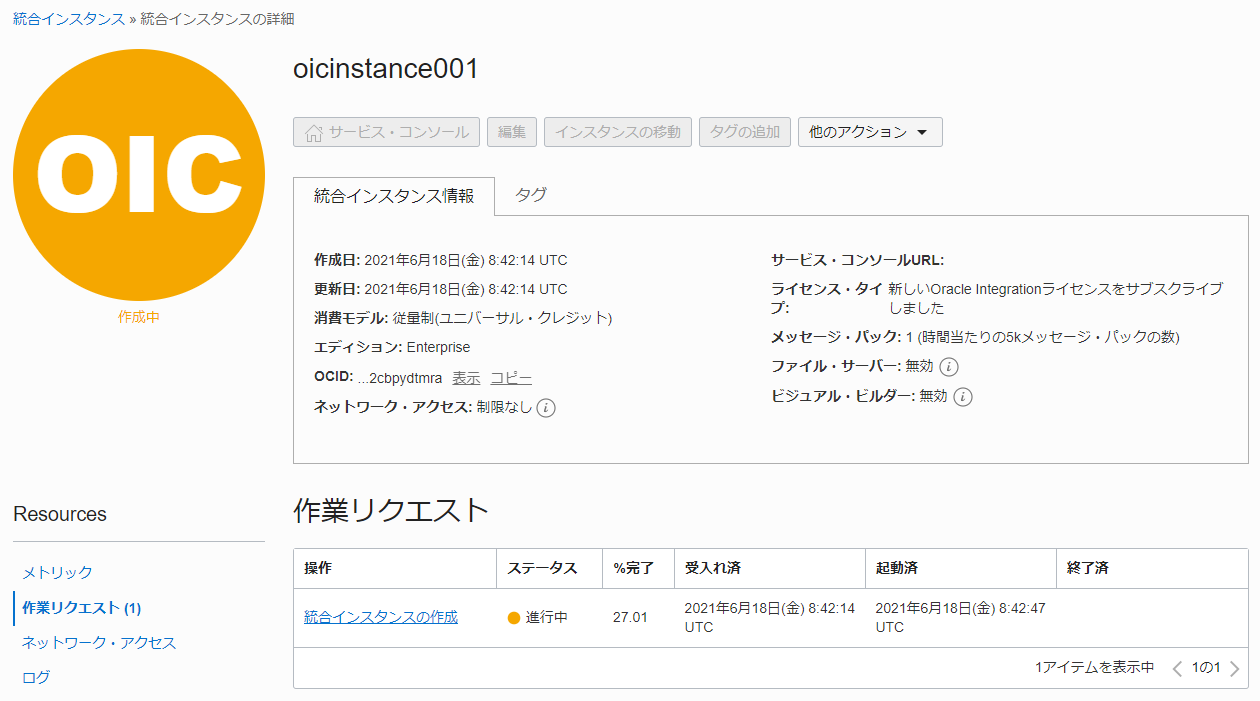
Task: Click info icon next to ファイル・サーバー
Action: pos(949,367)
